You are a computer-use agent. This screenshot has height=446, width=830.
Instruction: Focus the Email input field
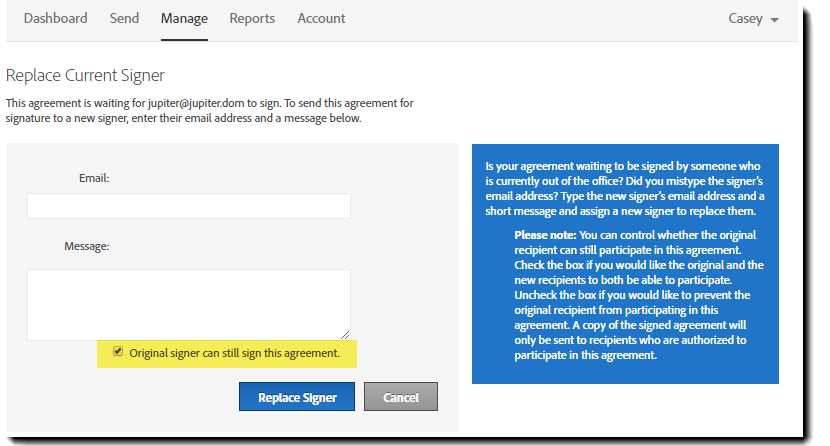(189, 206)
